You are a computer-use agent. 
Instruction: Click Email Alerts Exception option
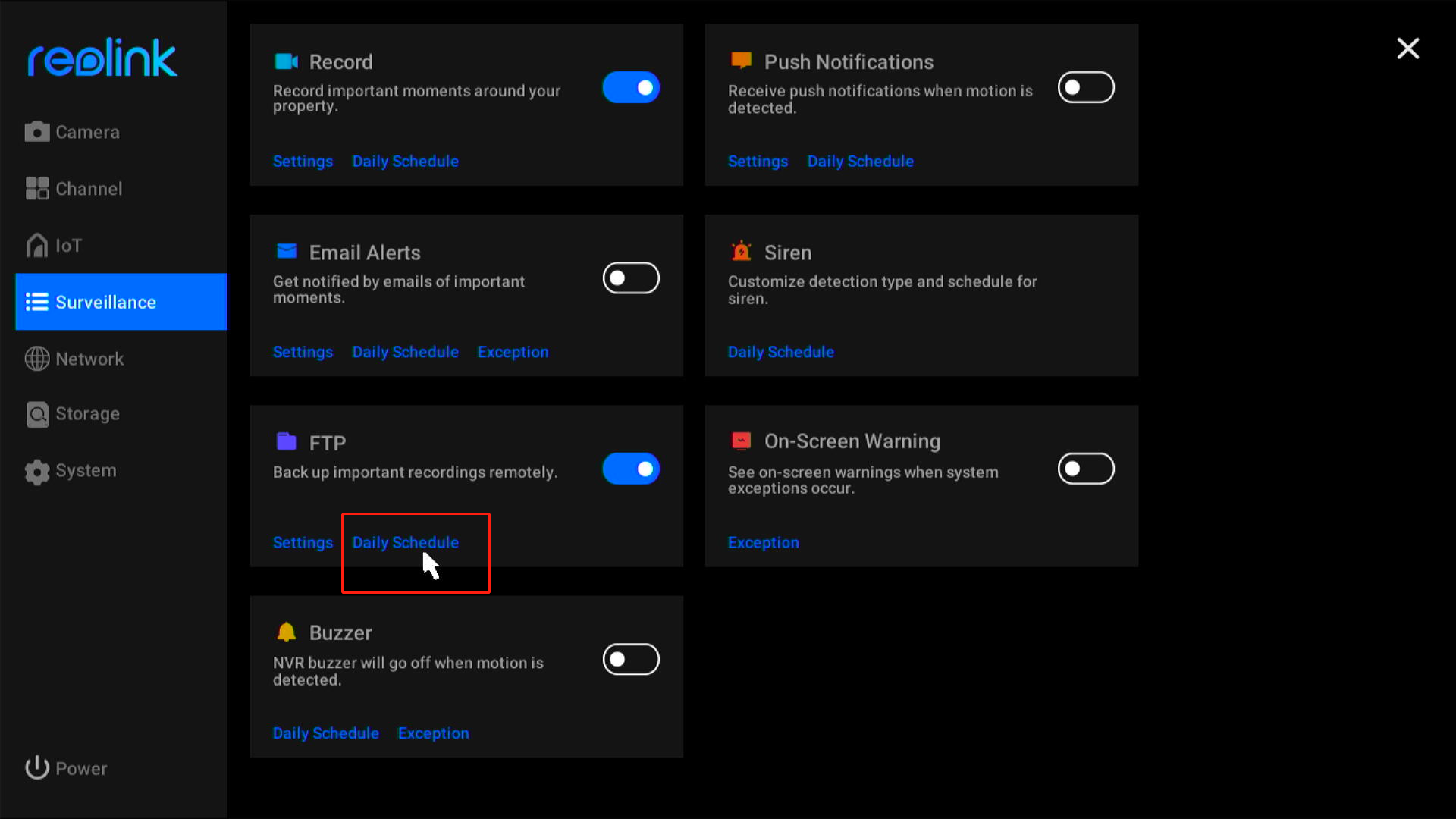point(513,351)
